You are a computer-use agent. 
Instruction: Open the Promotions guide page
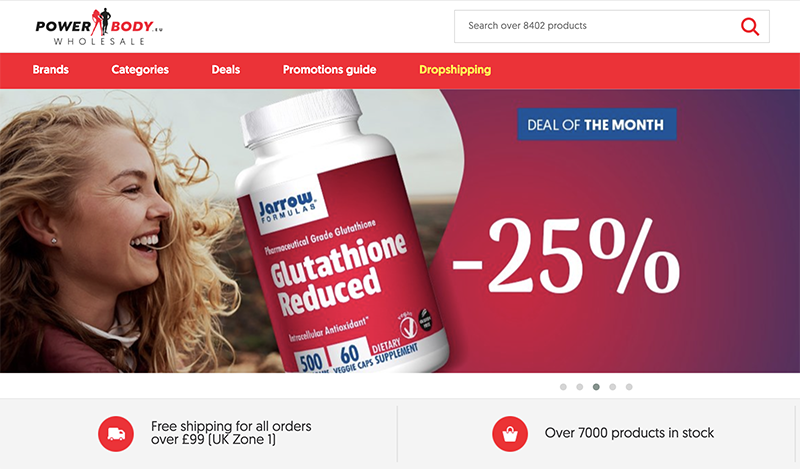coord(330,70)
